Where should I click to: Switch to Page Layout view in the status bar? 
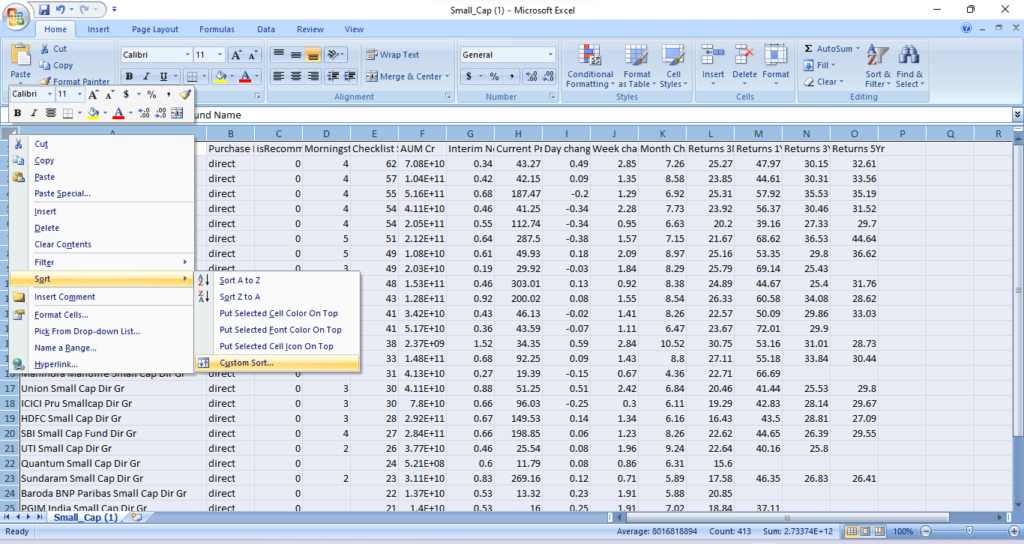click(865, 532)
